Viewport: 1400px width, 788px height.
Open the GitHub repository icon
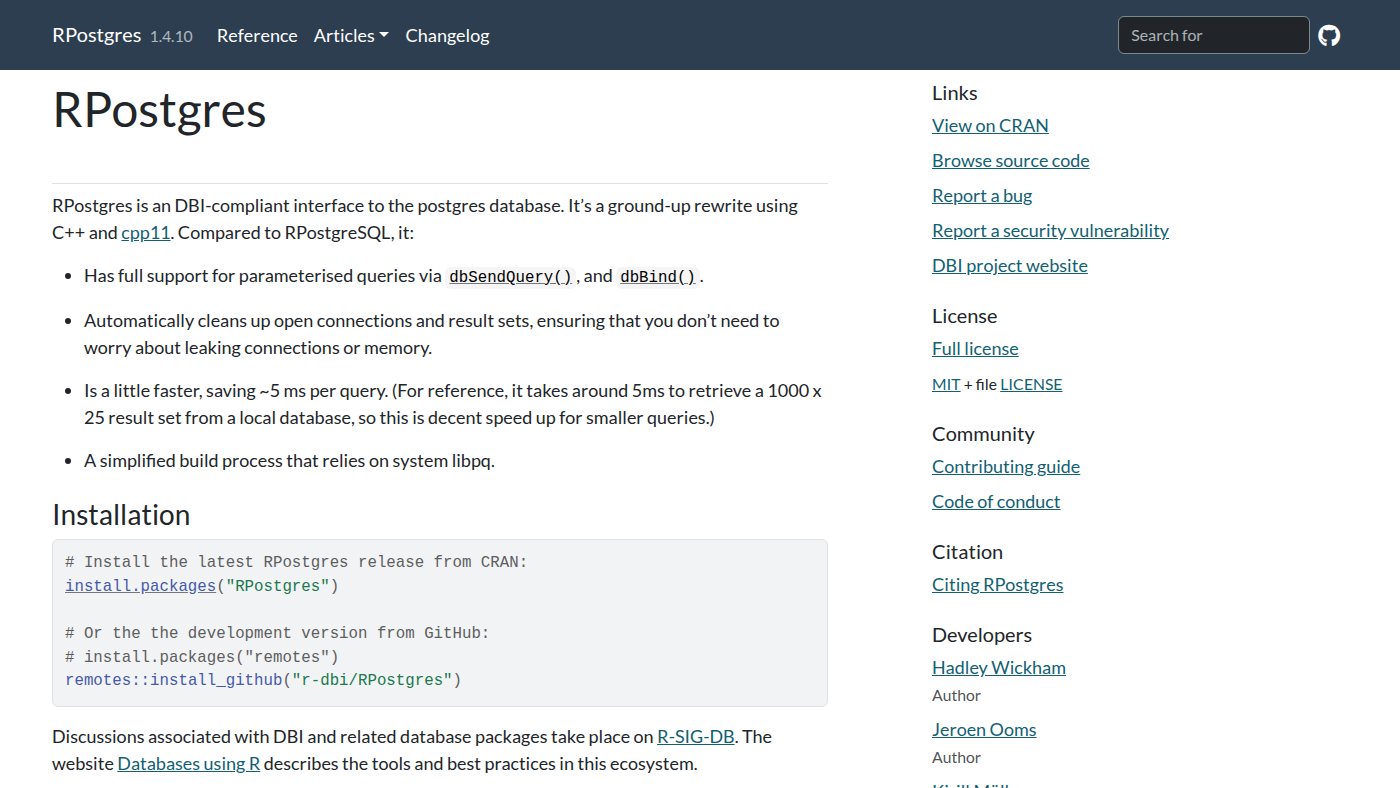tap(1329, 36)
